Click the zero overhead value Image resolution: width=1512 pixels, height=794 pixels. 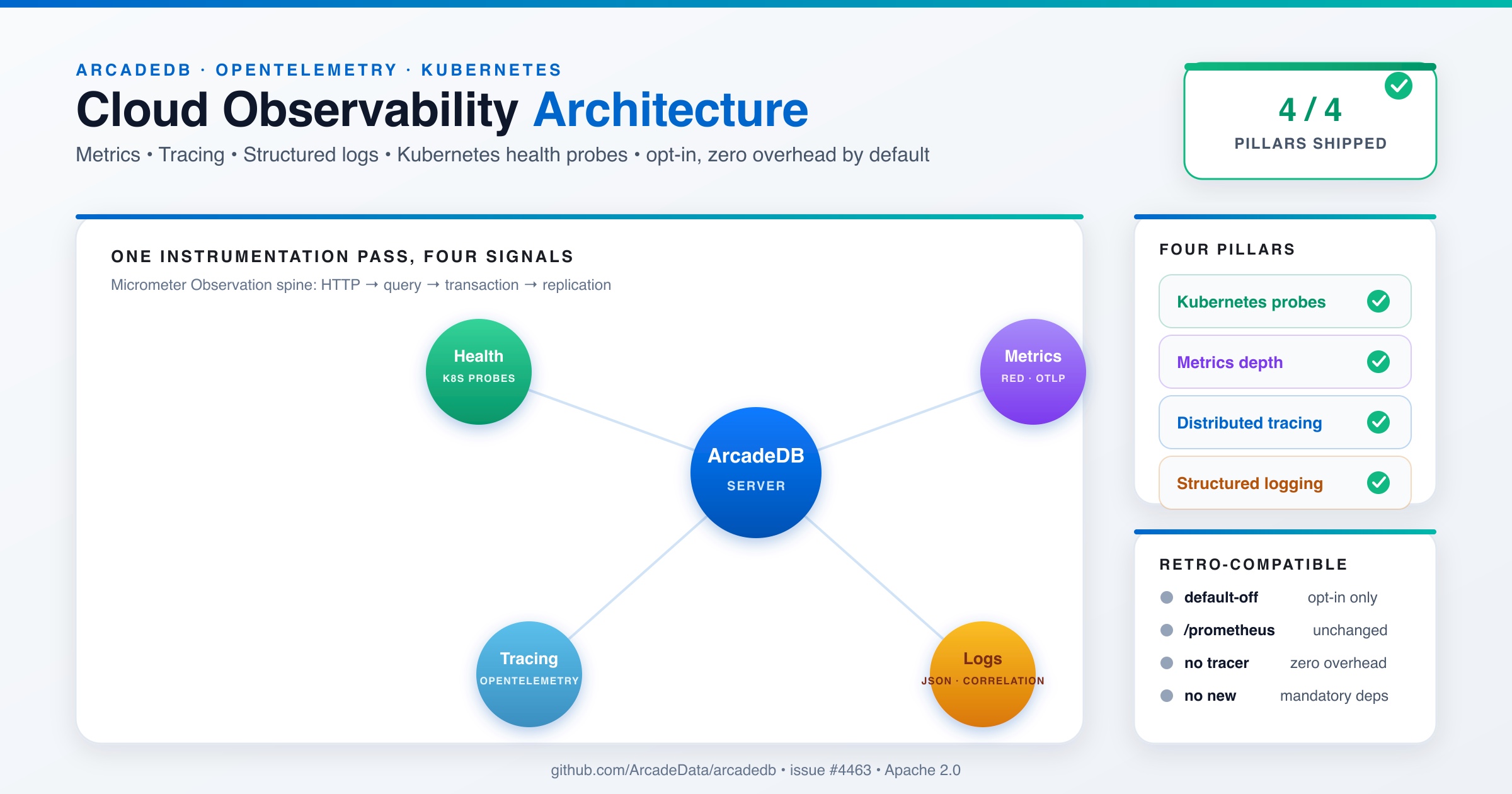pos(1338,663)
